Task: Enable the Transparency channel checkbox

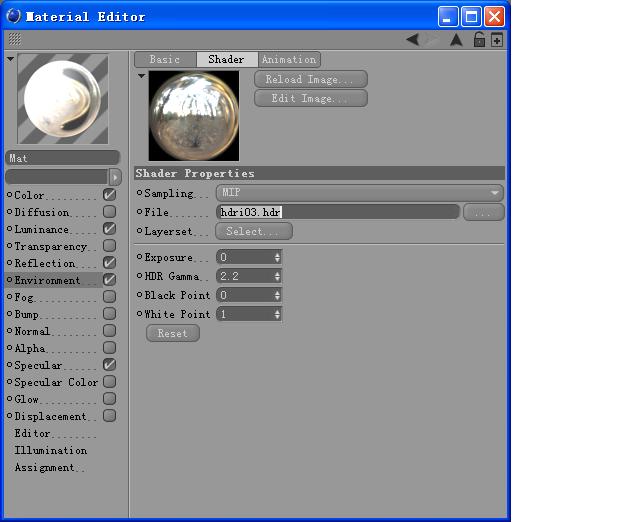Action: 109,246
